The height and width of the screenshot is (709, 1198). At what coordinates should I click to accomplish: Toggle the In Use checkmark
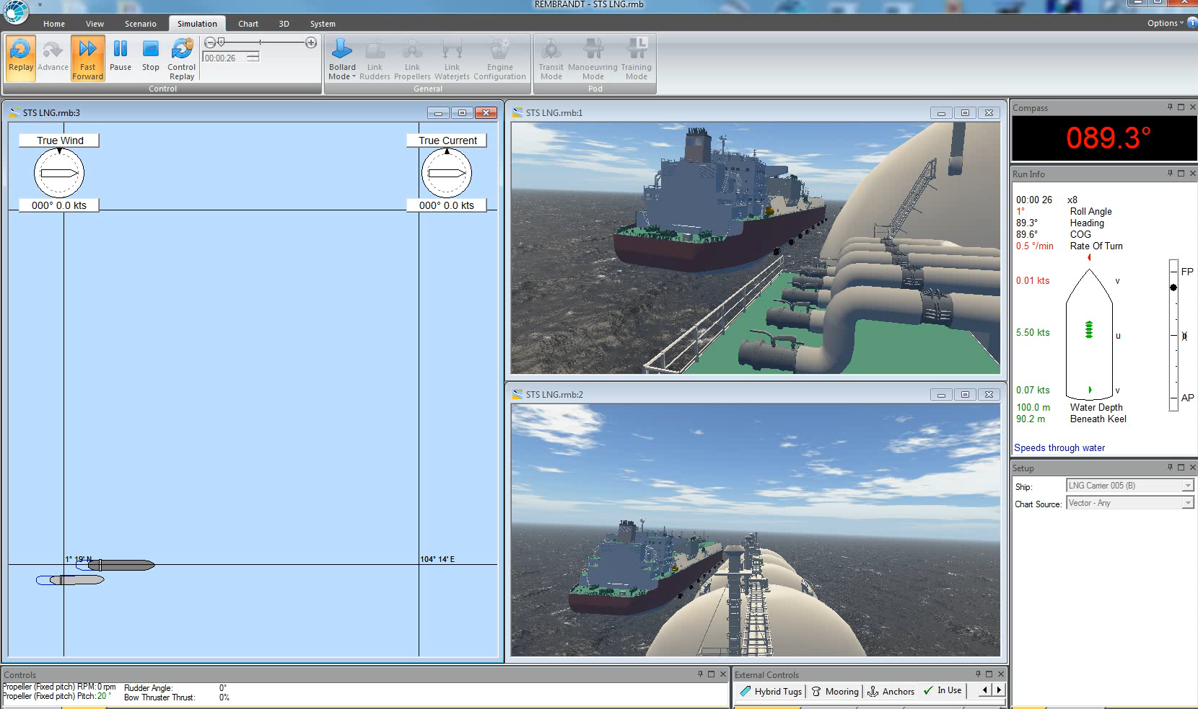click(942, 690)
